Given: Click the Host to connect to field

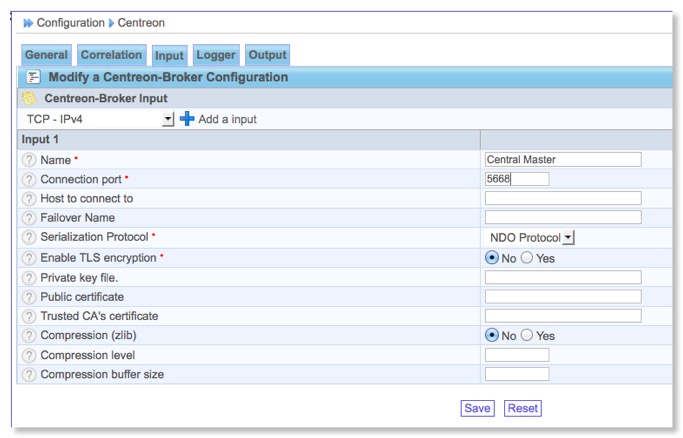Looking at the screenshot, I should pos(562,199).
